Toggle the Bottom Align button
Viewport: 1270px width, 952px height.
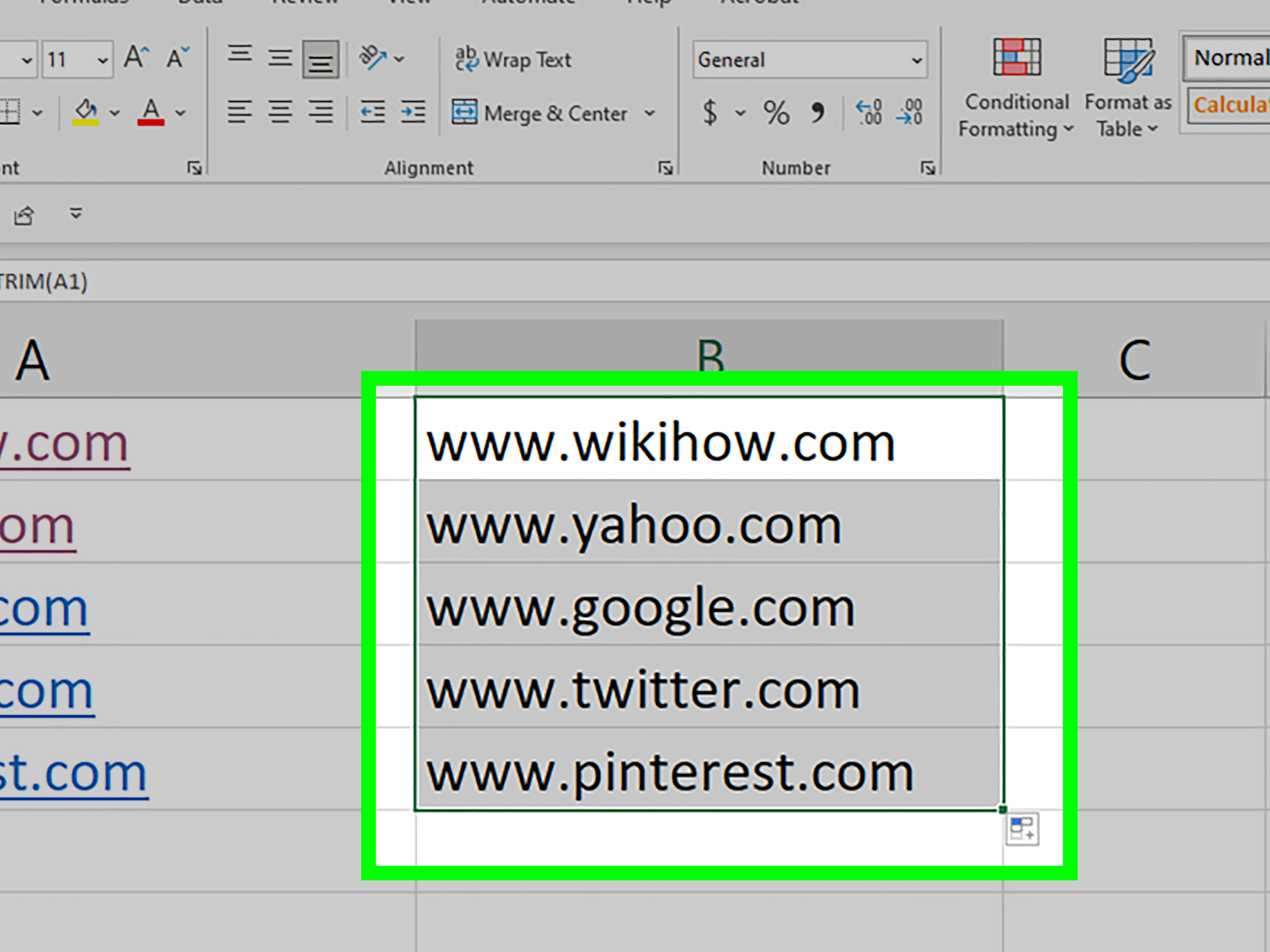pos(321,59)
